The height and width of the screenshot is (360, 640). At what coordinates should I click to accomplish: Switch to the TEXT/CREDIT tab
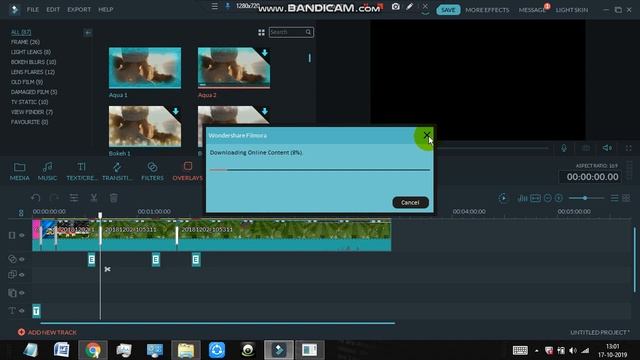81,171
